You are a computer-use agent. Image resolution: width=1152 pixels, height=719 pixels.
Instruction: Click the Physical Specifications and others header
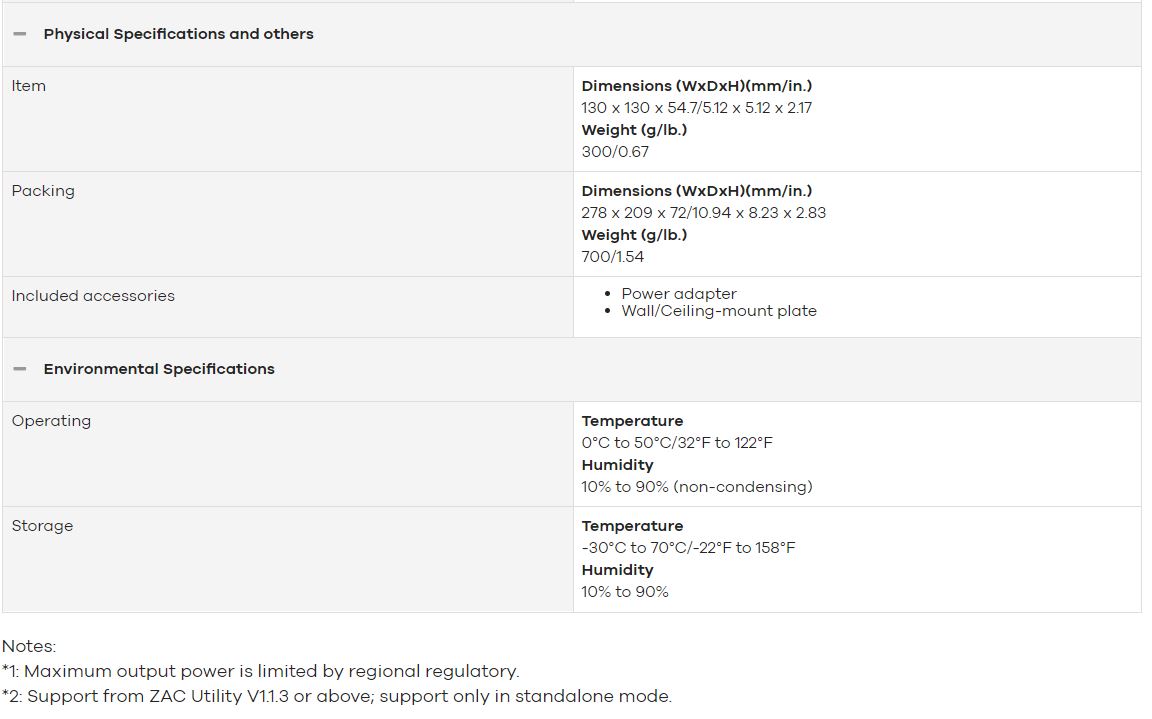click(179, 35)
